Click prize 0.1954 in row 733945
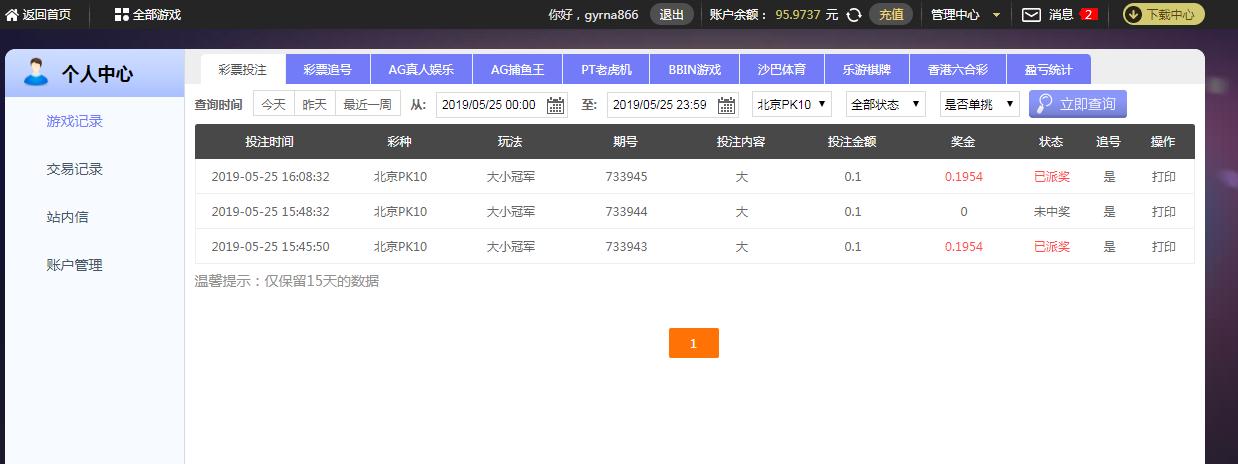This screenshot has height=464, width=1238. click(963, 177)
